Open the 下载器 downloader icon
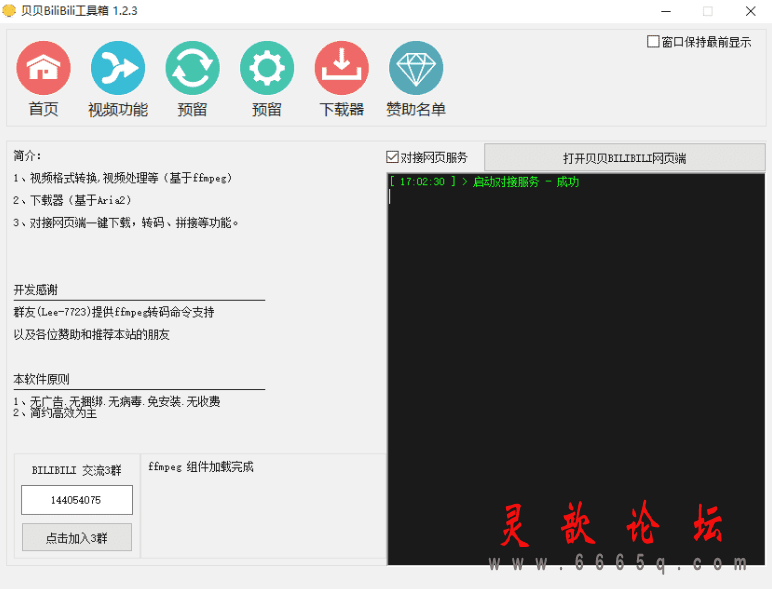The width and height of the screenshot is (772, 589). tap(342, 68)
